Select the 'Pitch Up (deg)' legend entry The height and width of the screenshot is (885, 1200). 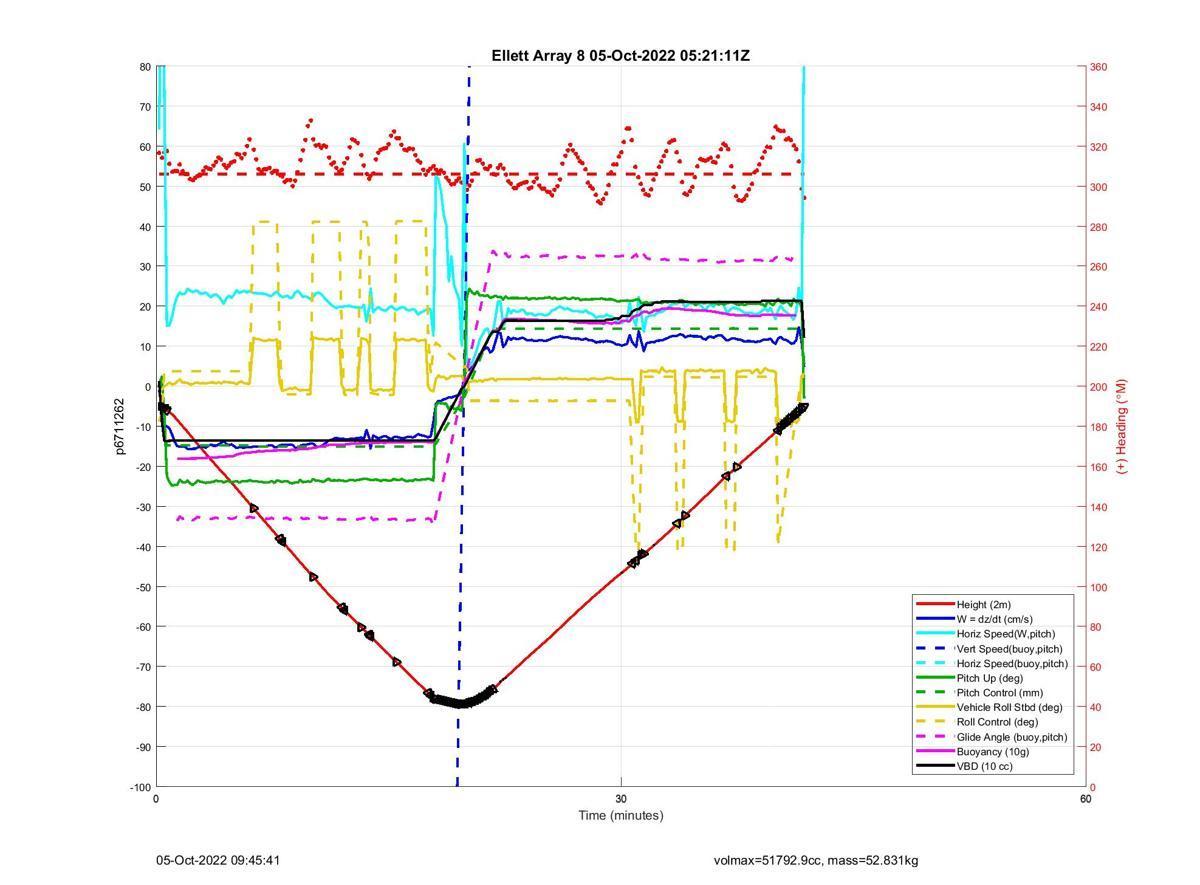coord(991,678)
